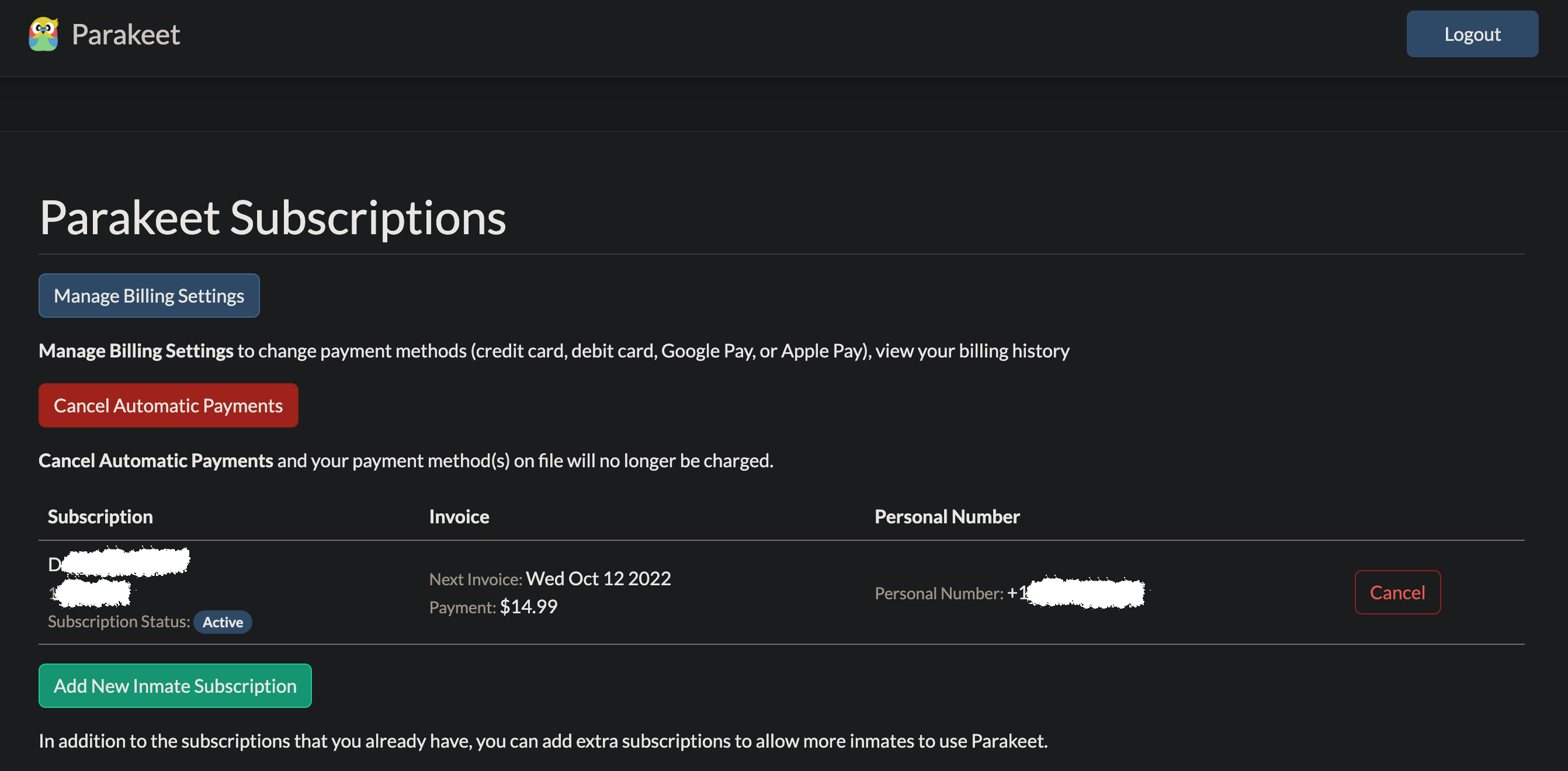Click the red Cancel Automatic Payments button

168,405
